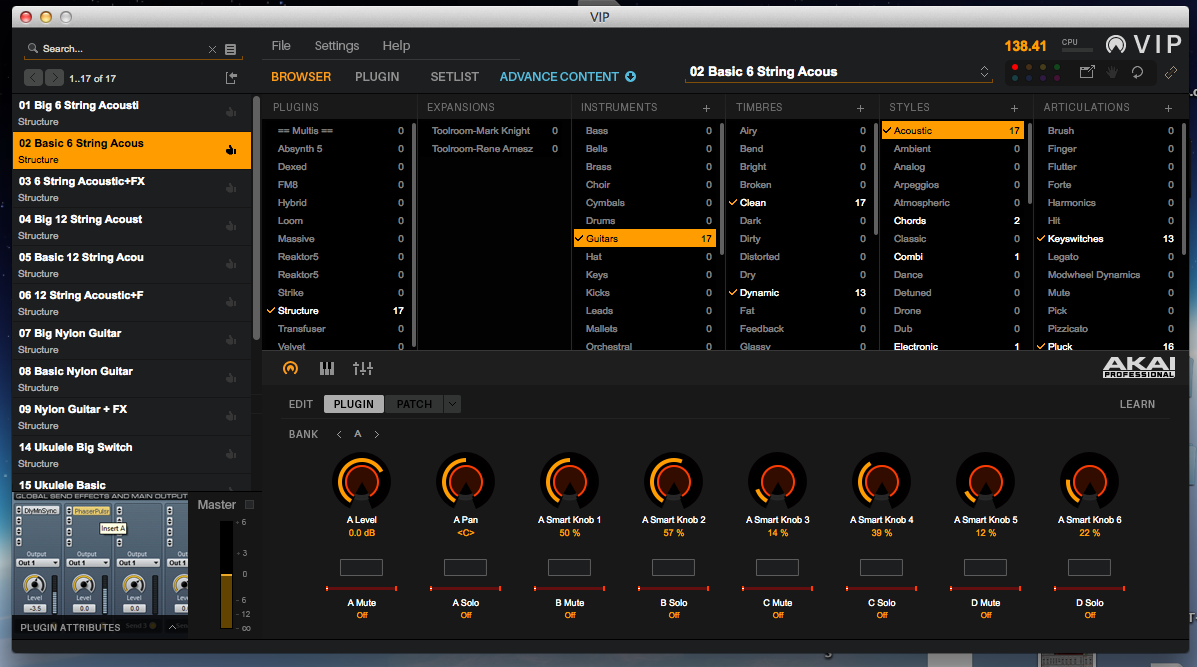The width and height of the screenshot is (1197, 667).
Task: Switch to the PLUGIN tab in top bar
Action: [377, 76]
